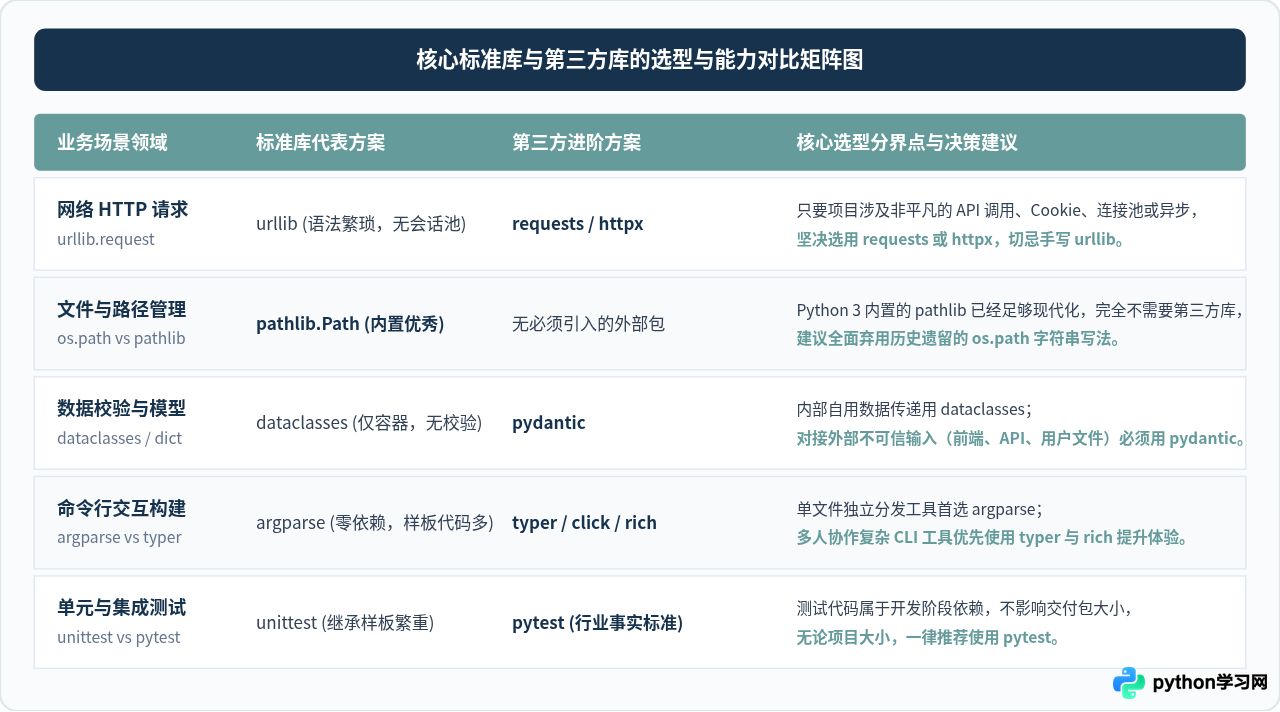Screen dimensions: 1280x712
Task: Click the Python logo icon
Action: [x=1129, y=682]
